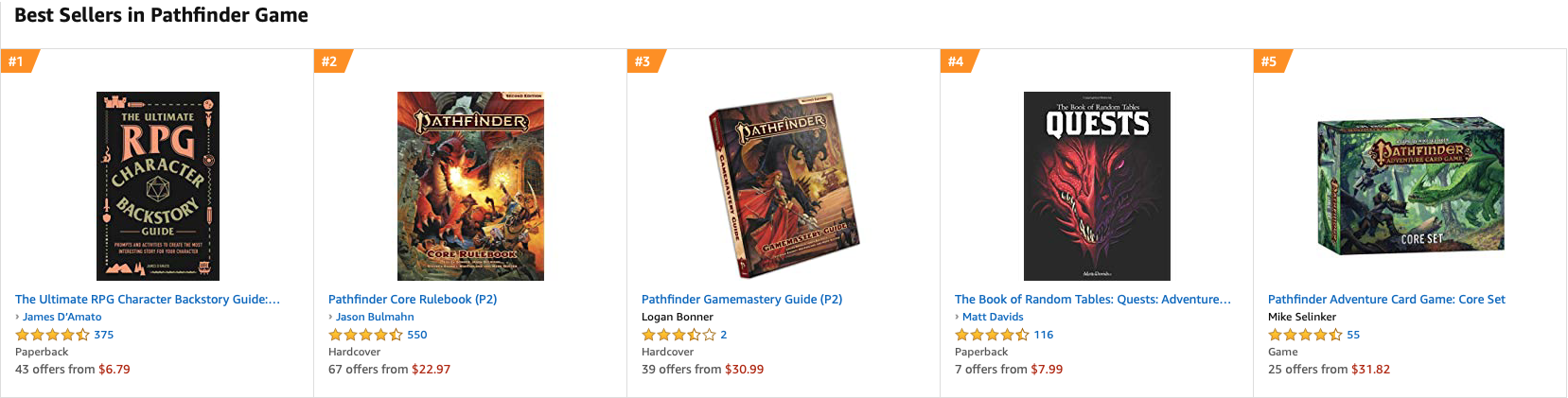Click the Pathfinder Core Rulebook cover image

pos(470,186)
